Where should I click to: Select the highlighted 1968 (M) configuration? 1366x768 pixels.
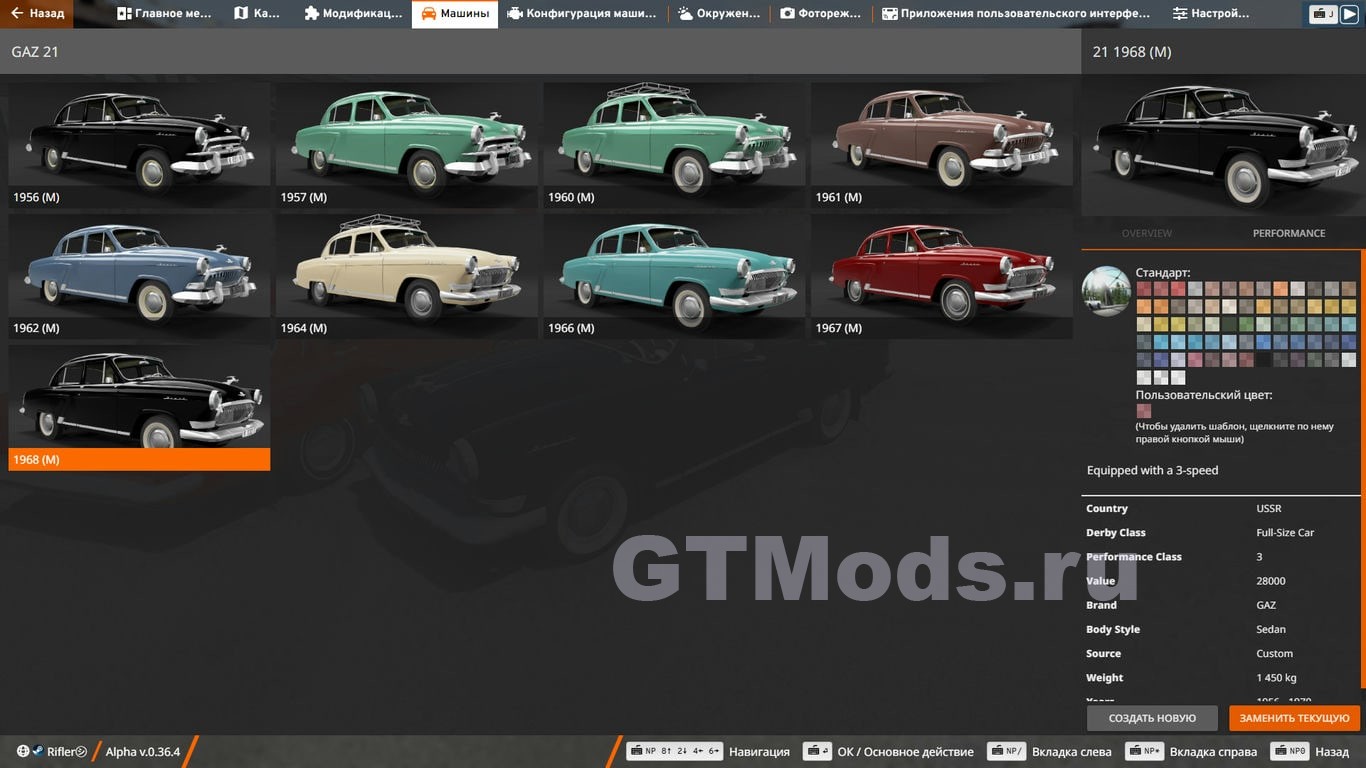click(139, 407)
